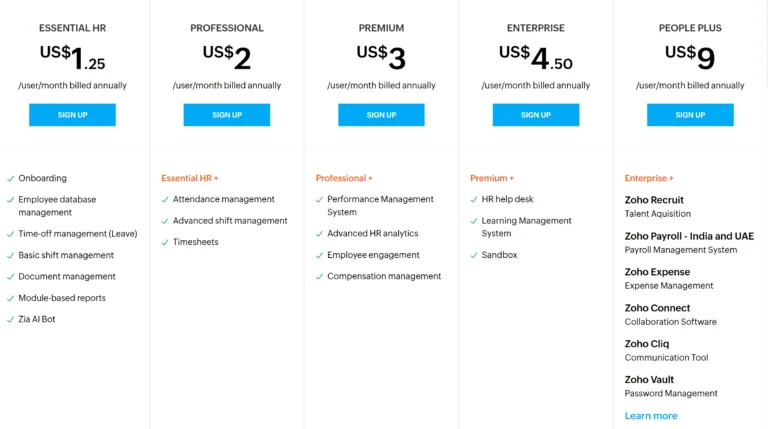Open the Zoho Vault password management link
The width and height of the screenshot is (768, 429).
[649, 380]
